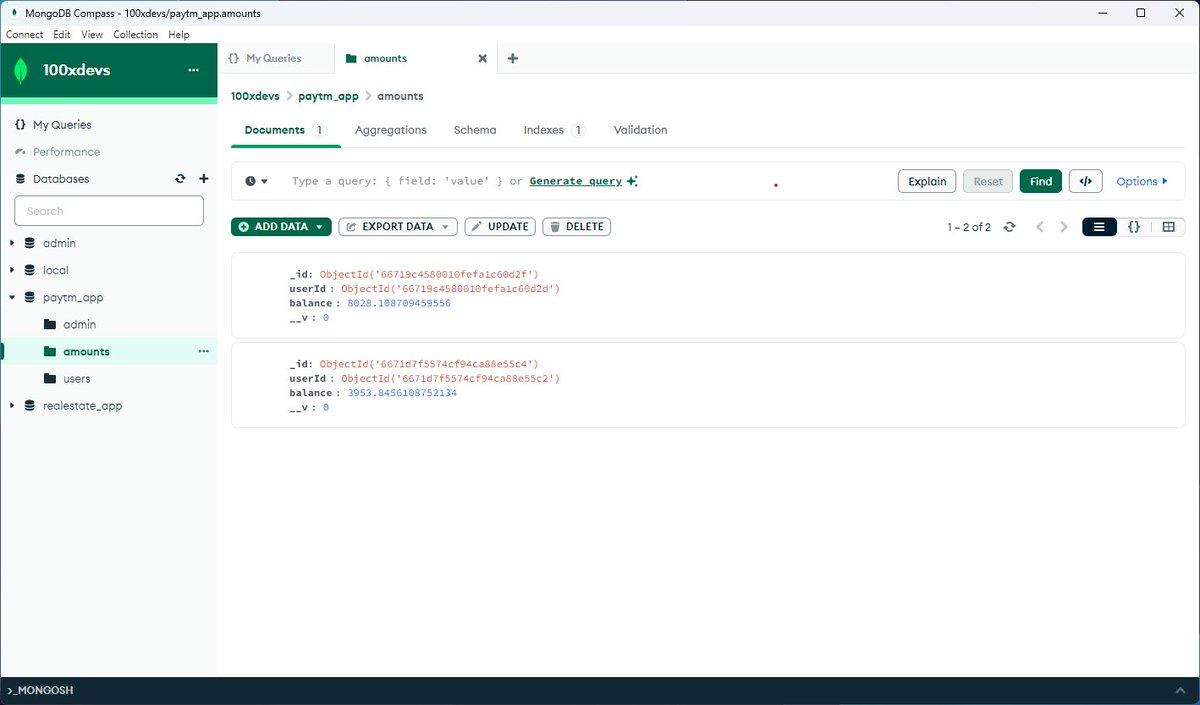
Task: Open the ADD DATA dropdown
Action: (281, 227)
